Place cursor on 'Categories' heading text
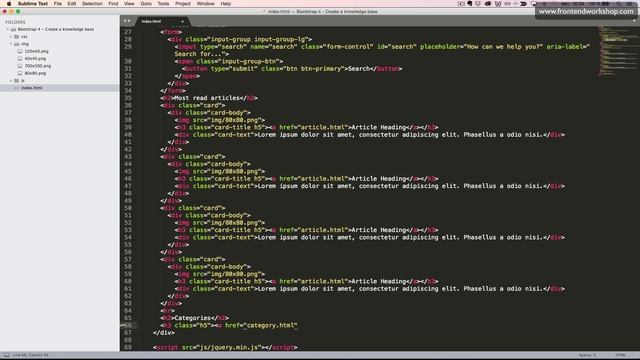The height and width of the screenshot is (360, 640). pyautogui.click(x=192, y=318)
